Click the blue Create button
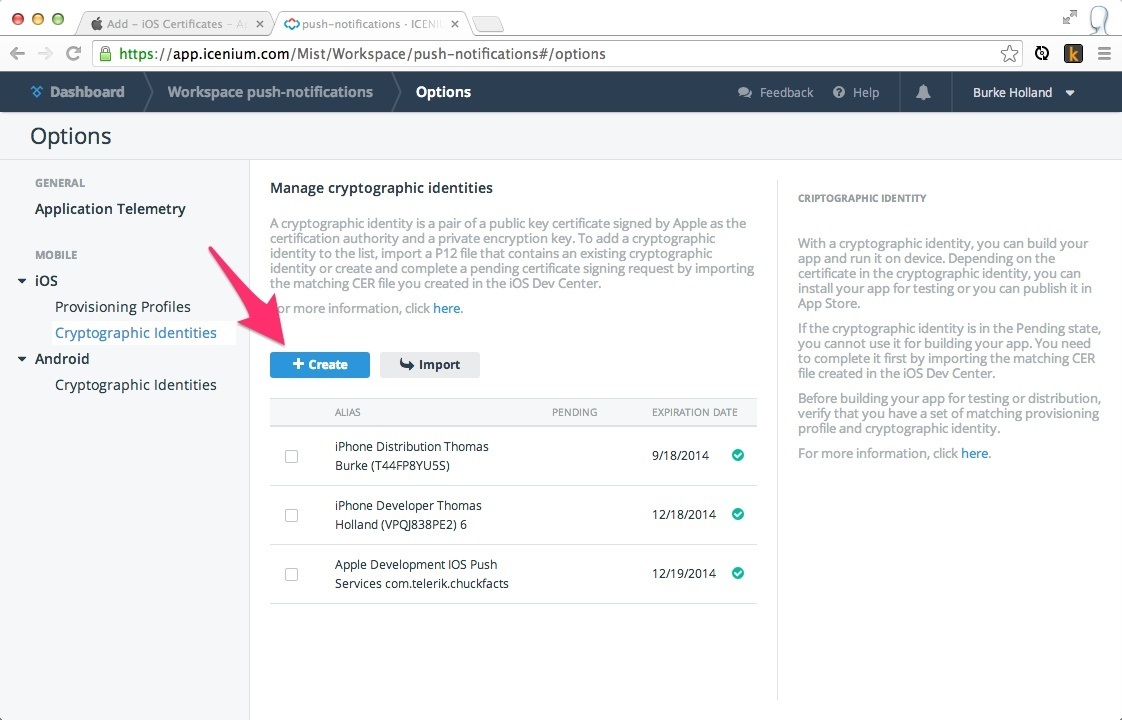The image size is (1122, 720). [320, 365]
